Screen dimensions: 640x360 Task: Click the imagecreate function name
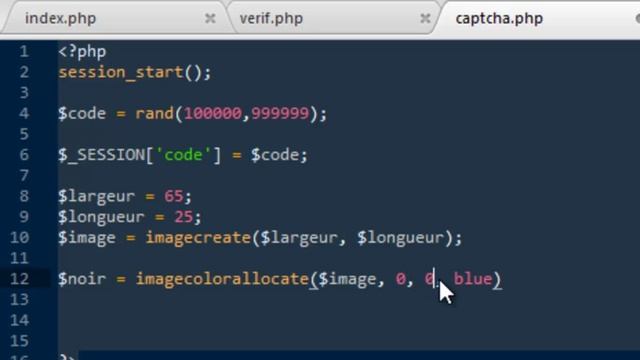(x=198, y=238)
